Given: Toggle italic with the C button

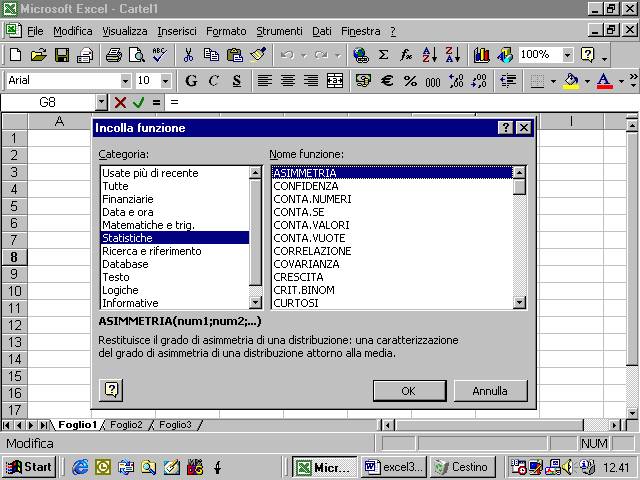Looking at the screenshot, I should click(214, 80).
